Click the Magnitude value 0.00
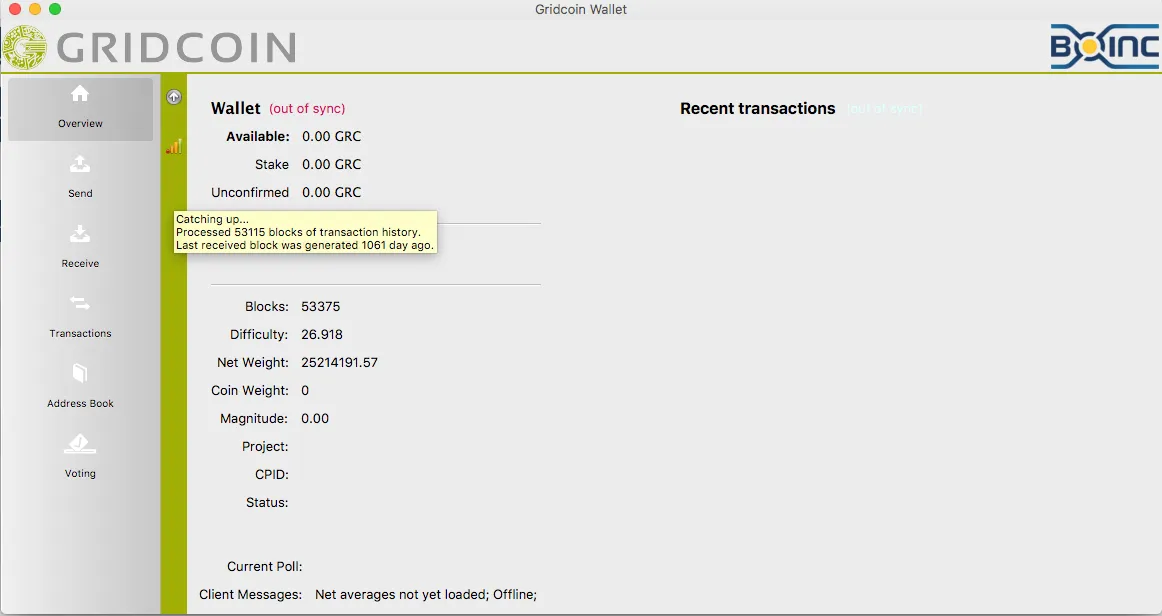 point(315,419)
